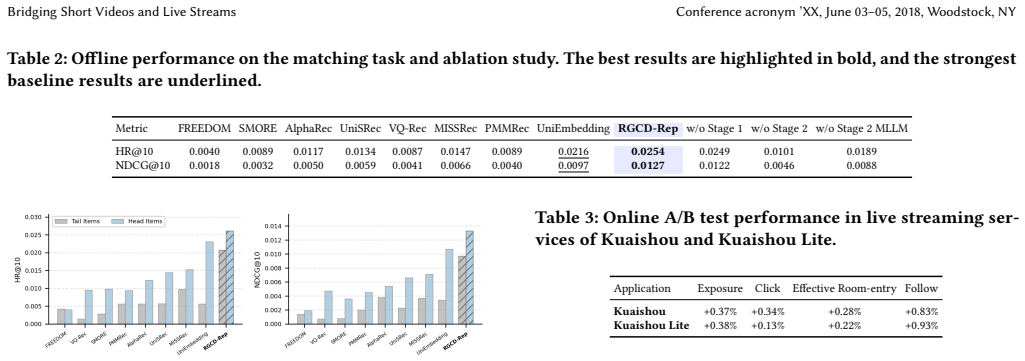Click the 'Effective Room-entry' column header

845,288
